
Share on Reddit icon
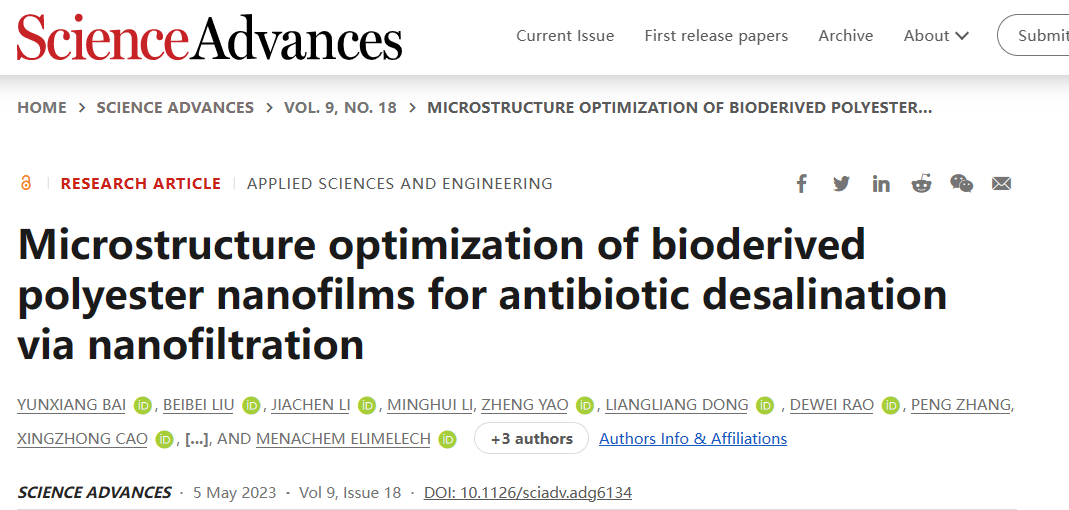click(x=921, y=183)
